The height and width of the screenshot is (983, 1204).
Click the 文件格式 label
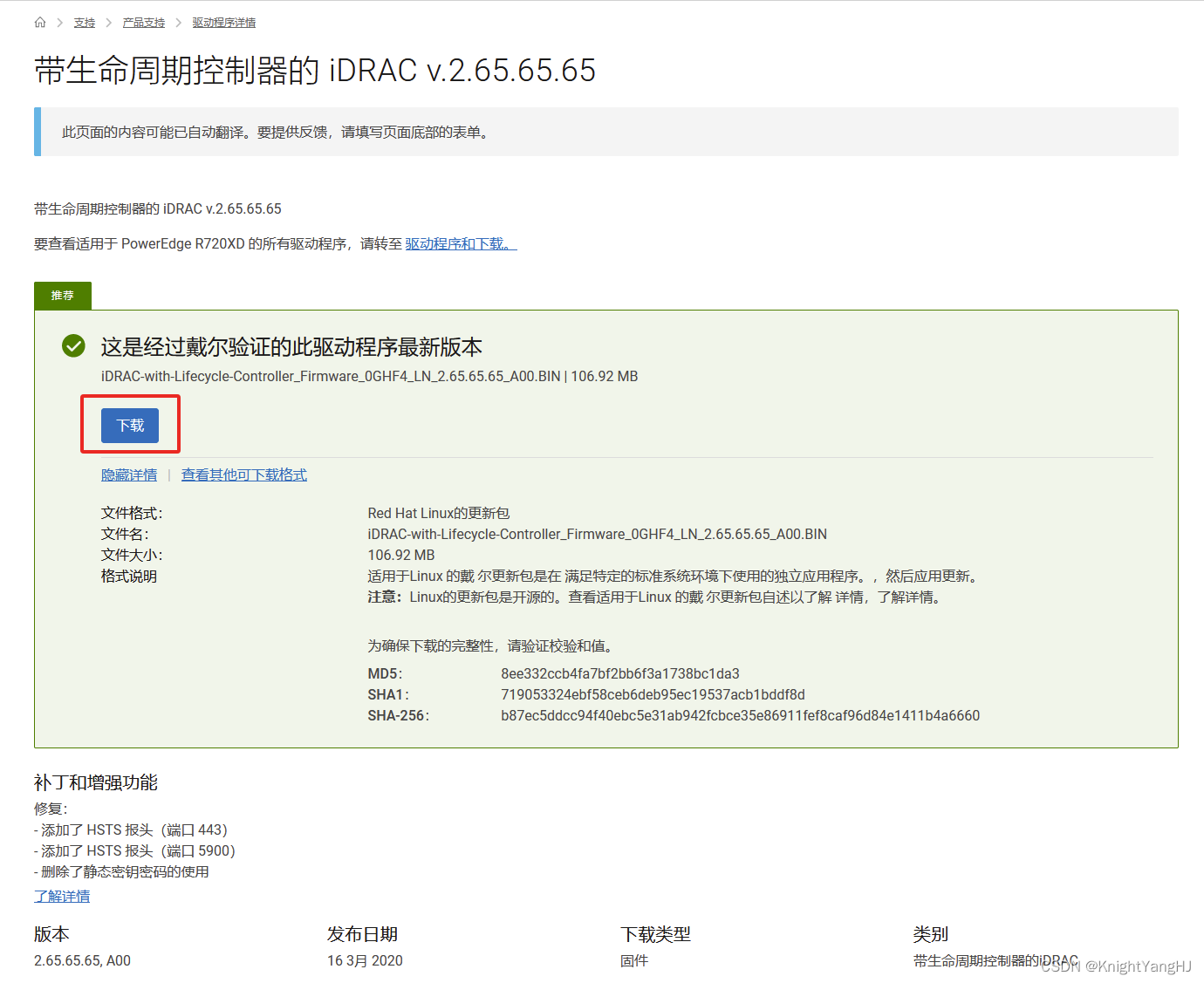tap(132, 514)
